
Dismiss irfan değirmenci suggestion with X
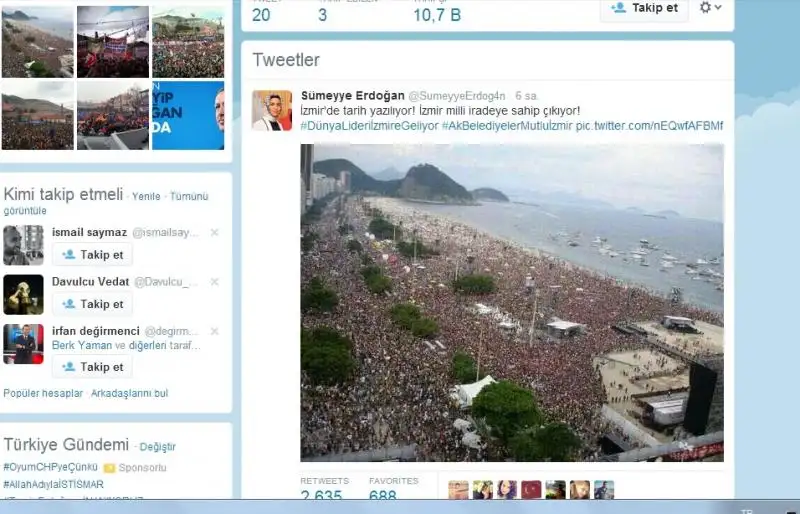pos(215,331)
